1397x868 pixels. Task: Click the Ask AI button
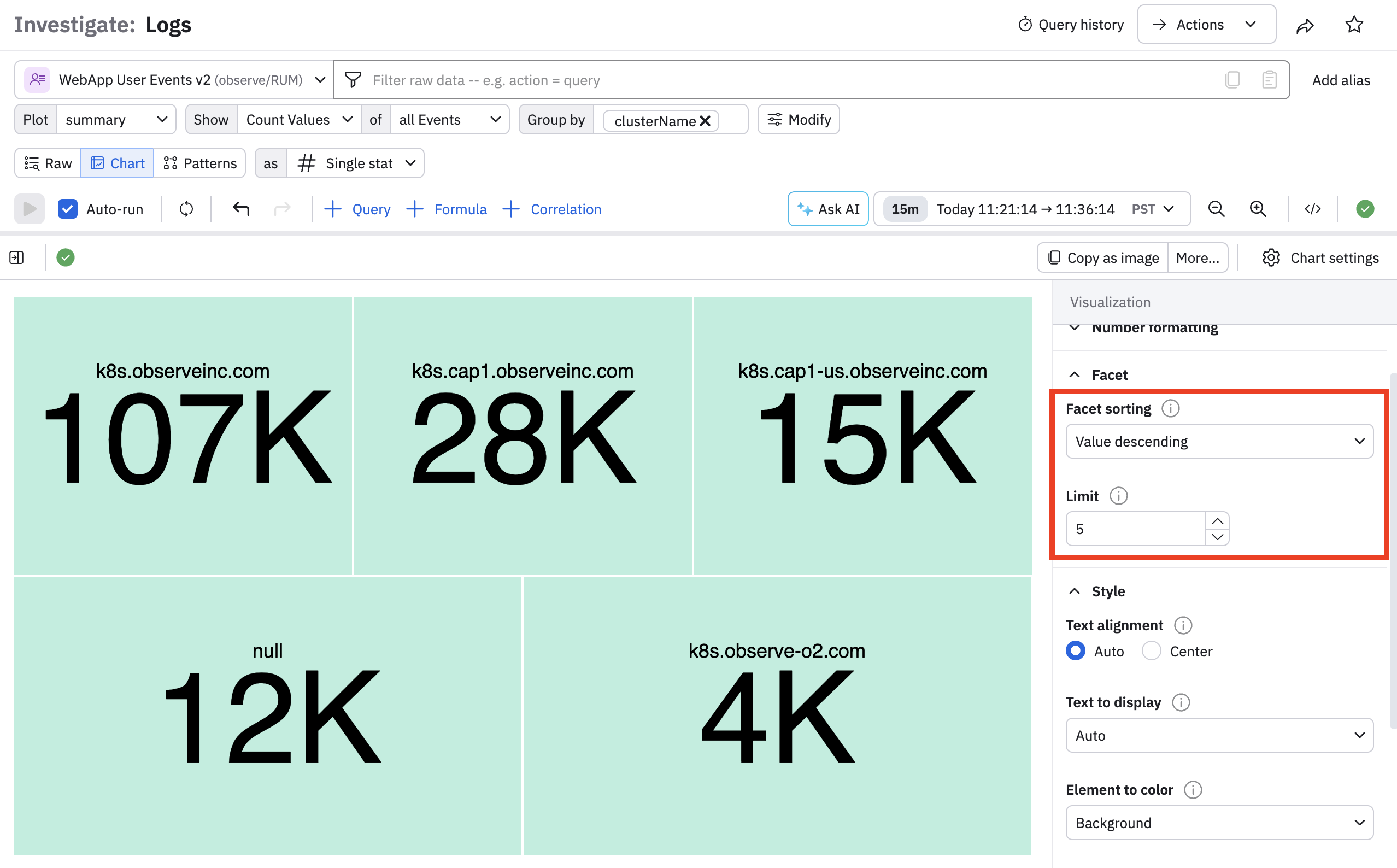pos(827,209)
